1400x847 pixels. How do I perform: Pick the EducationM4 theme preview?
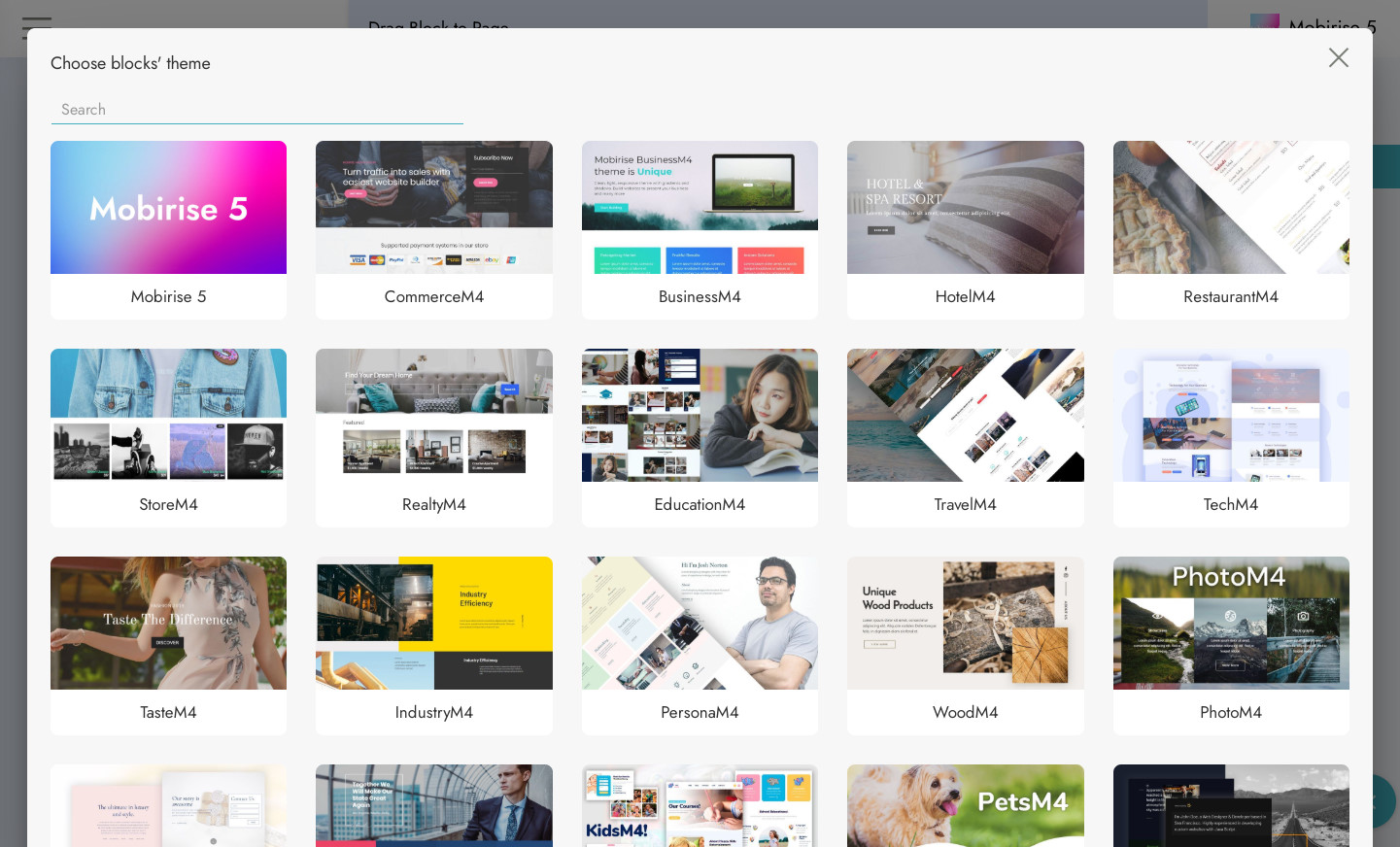(x=700, y=416)
